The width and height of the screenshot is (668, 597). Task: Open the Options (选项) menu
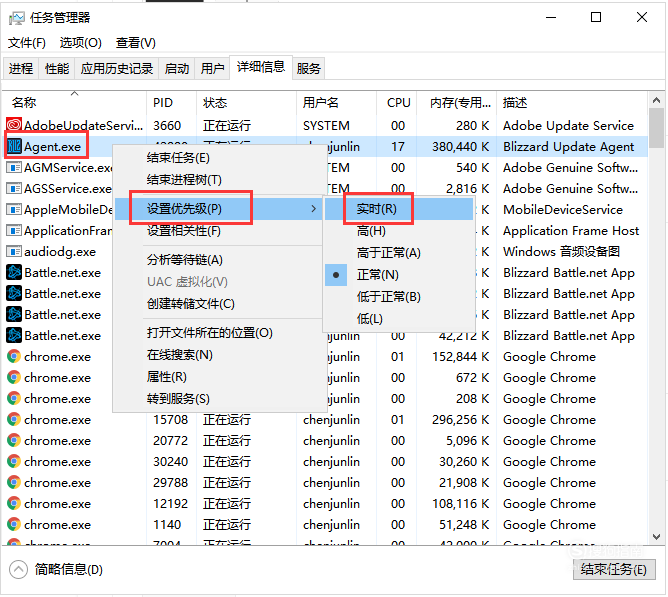pos(81,43)
